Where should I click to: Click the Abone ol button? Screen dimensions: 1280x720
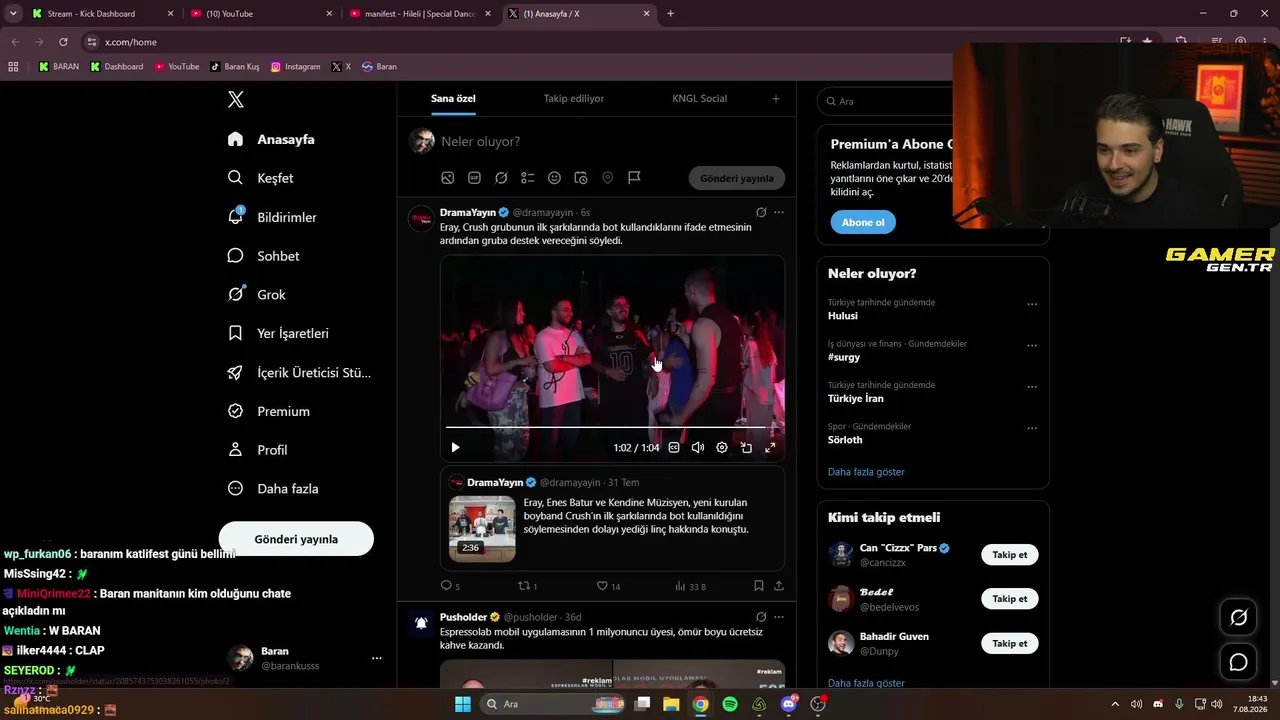tap(863, 222)
